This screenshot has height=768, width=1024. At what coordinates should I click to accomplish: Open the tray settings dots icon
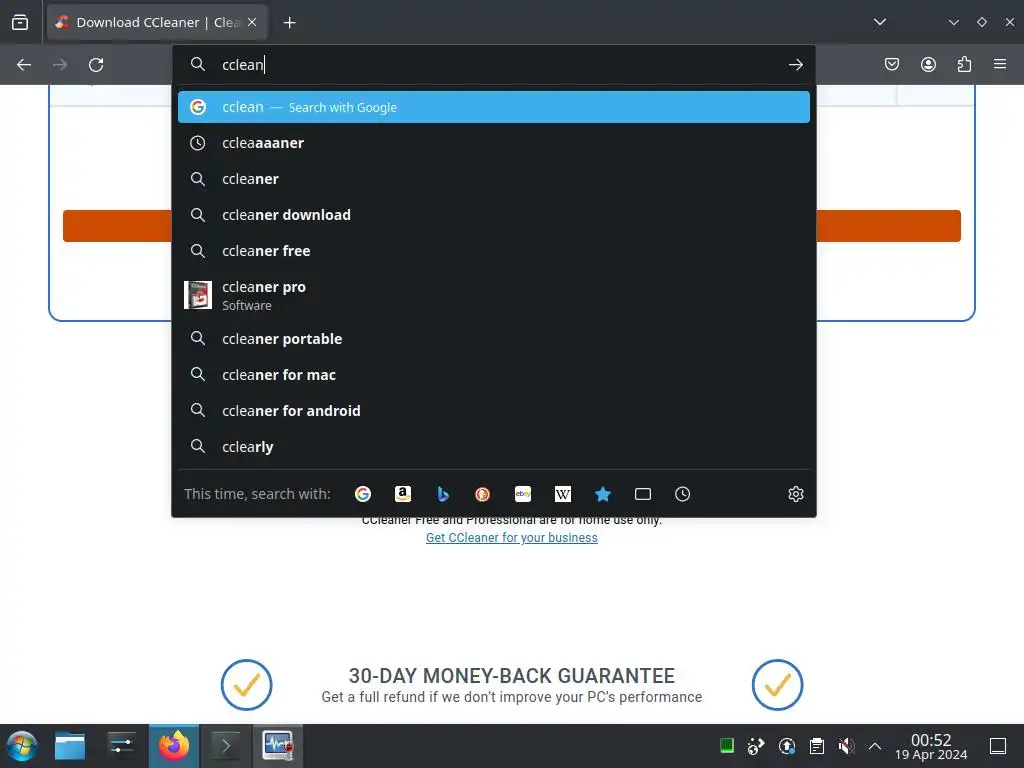(x=756, y=746)
